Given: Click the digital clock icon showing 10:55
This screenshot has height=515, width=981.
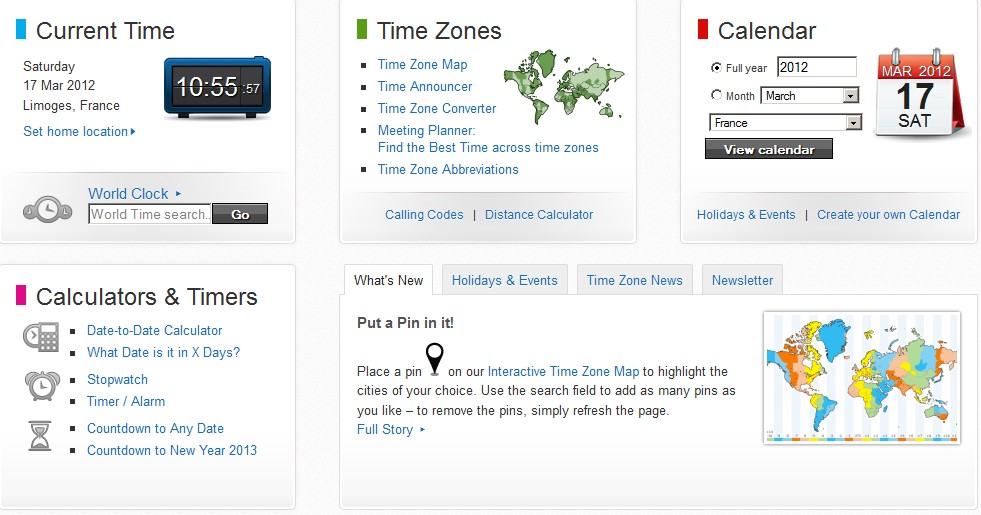Looking at the screenshot, I should tap(217, 88).
